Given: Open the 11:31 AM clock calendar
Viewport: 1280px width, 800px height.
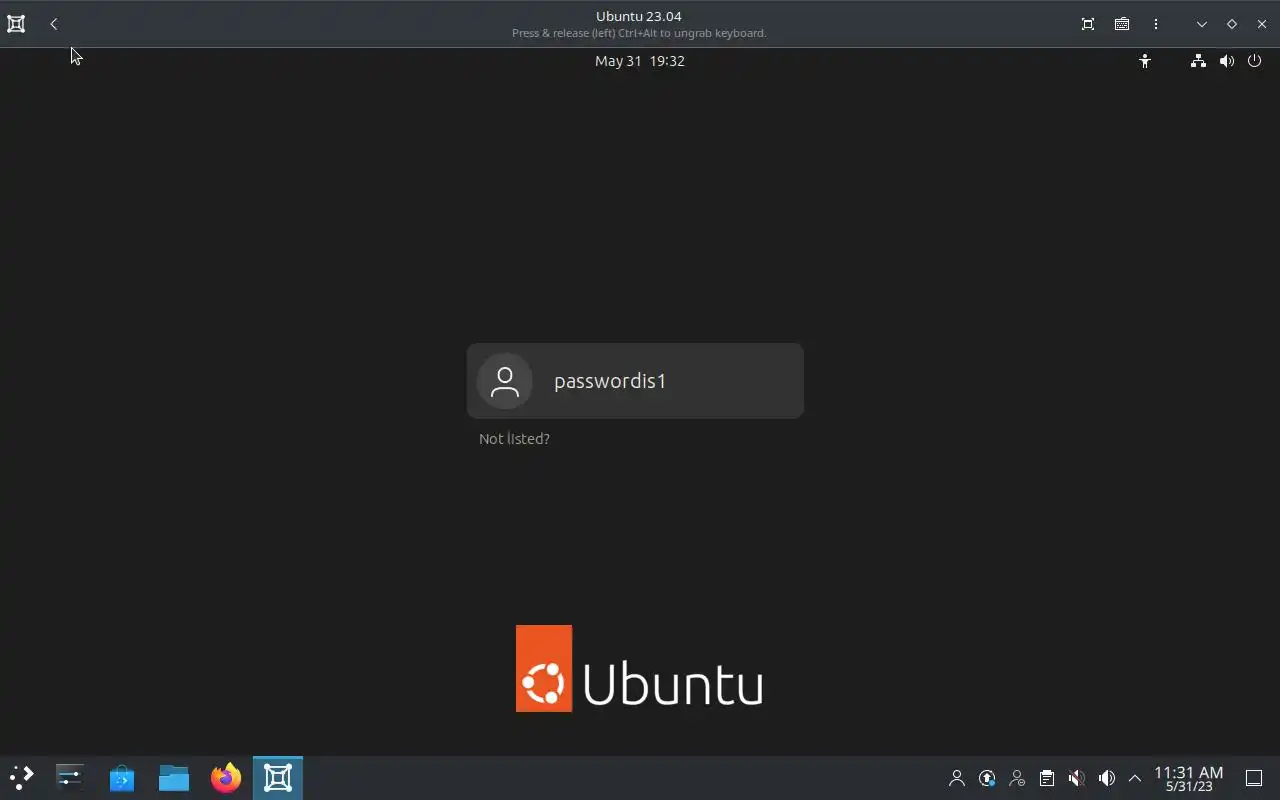Looking at the screenshot, I should [1189, 778].
